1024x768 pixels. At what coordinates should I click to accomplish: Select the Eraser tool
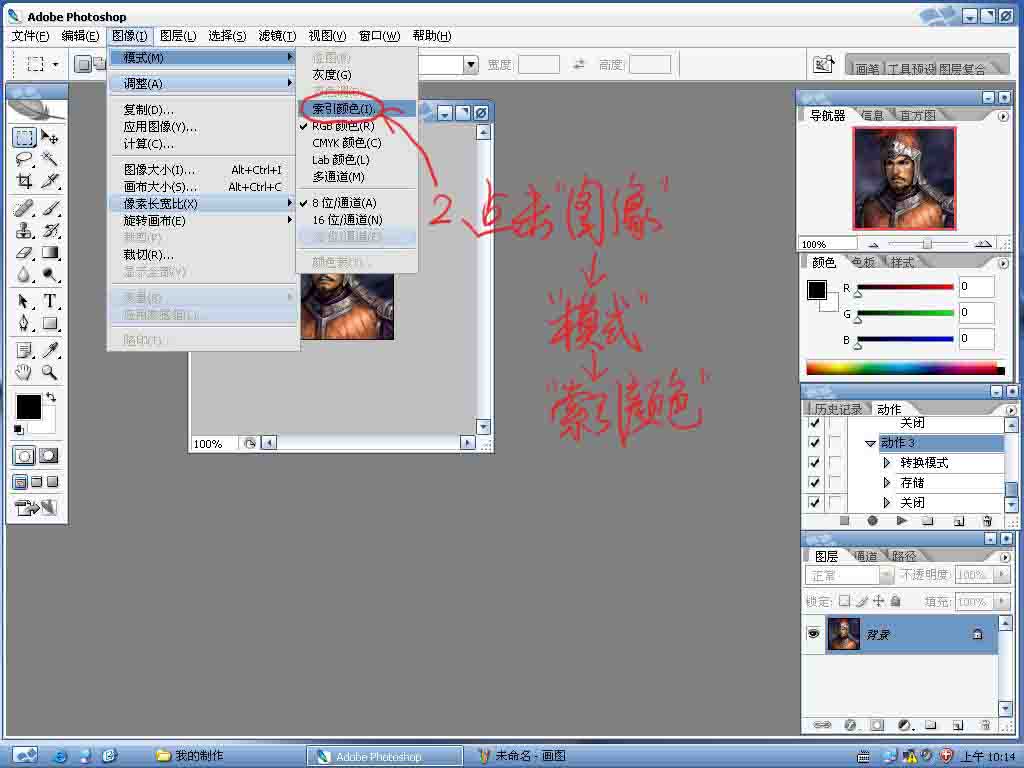[x=24, y=253]
